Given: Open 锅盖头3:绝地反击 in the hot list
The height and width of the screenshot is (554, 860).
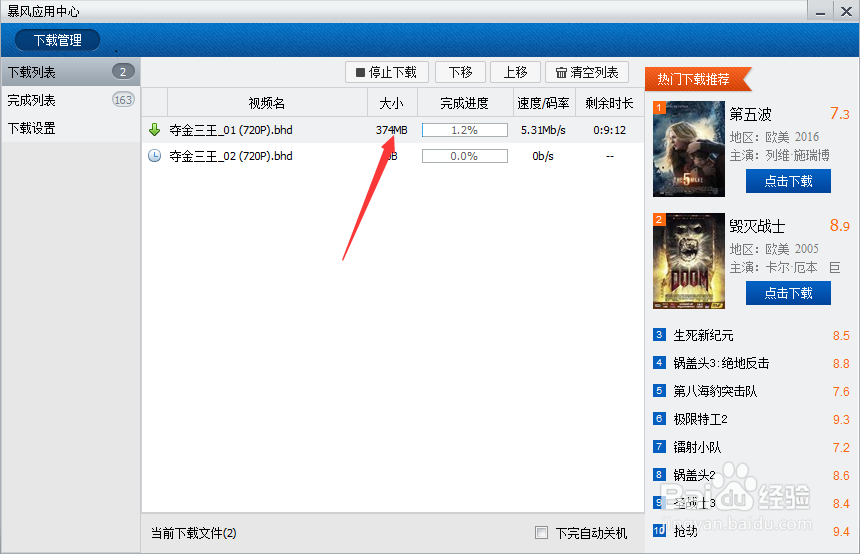Looking at the screenshot, I should pos(721,363).
